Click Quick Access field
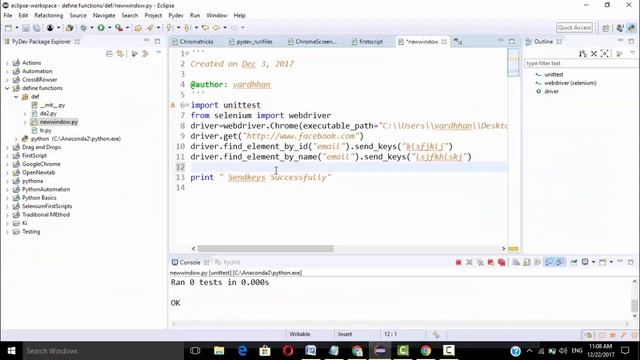This screenshot has width=640, height=360. point(574,28)
